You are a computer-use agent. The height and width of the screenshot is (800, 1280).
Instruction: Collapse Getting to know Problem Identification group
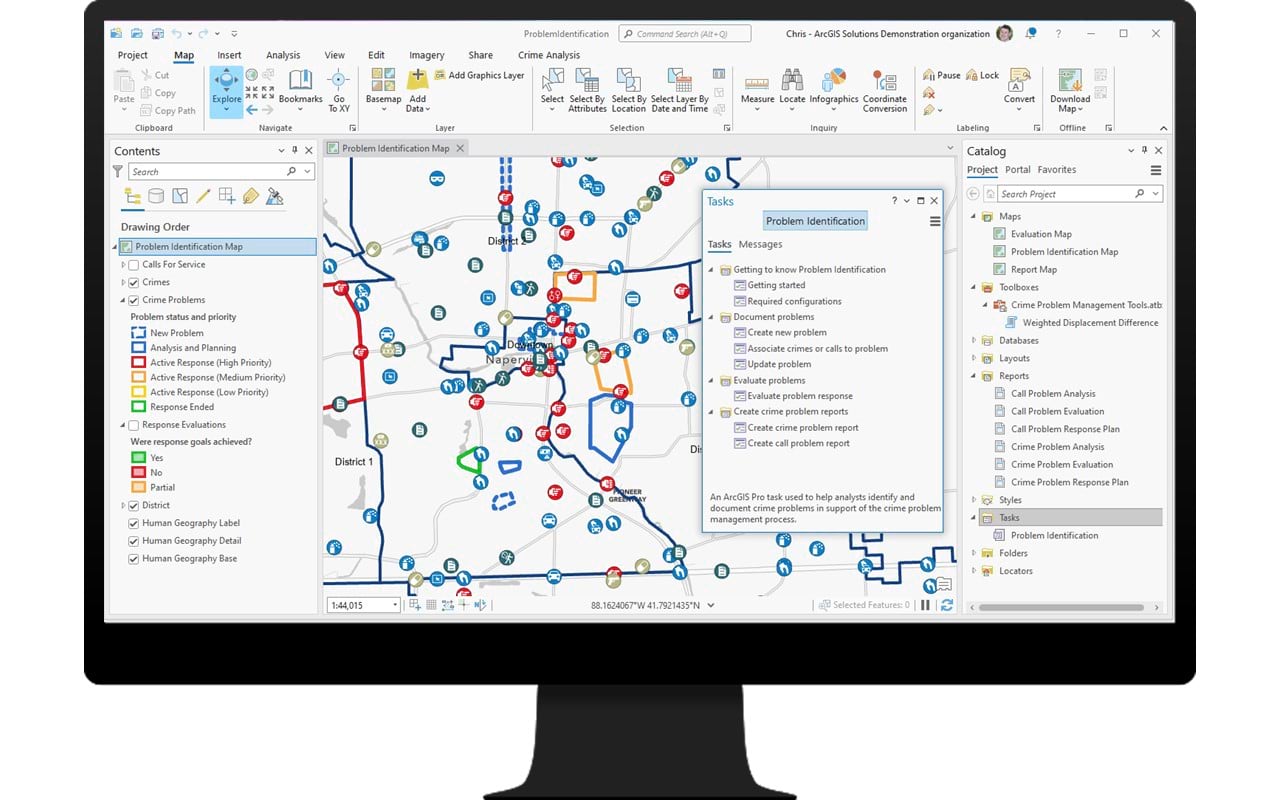pyautogui.click(x=712, y=270)
